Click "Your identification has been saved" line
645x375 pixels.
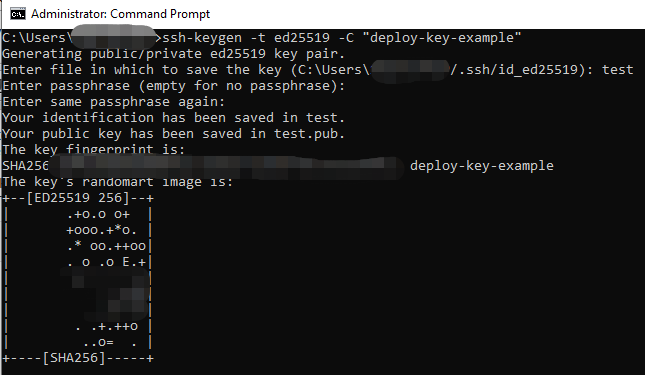173,118
